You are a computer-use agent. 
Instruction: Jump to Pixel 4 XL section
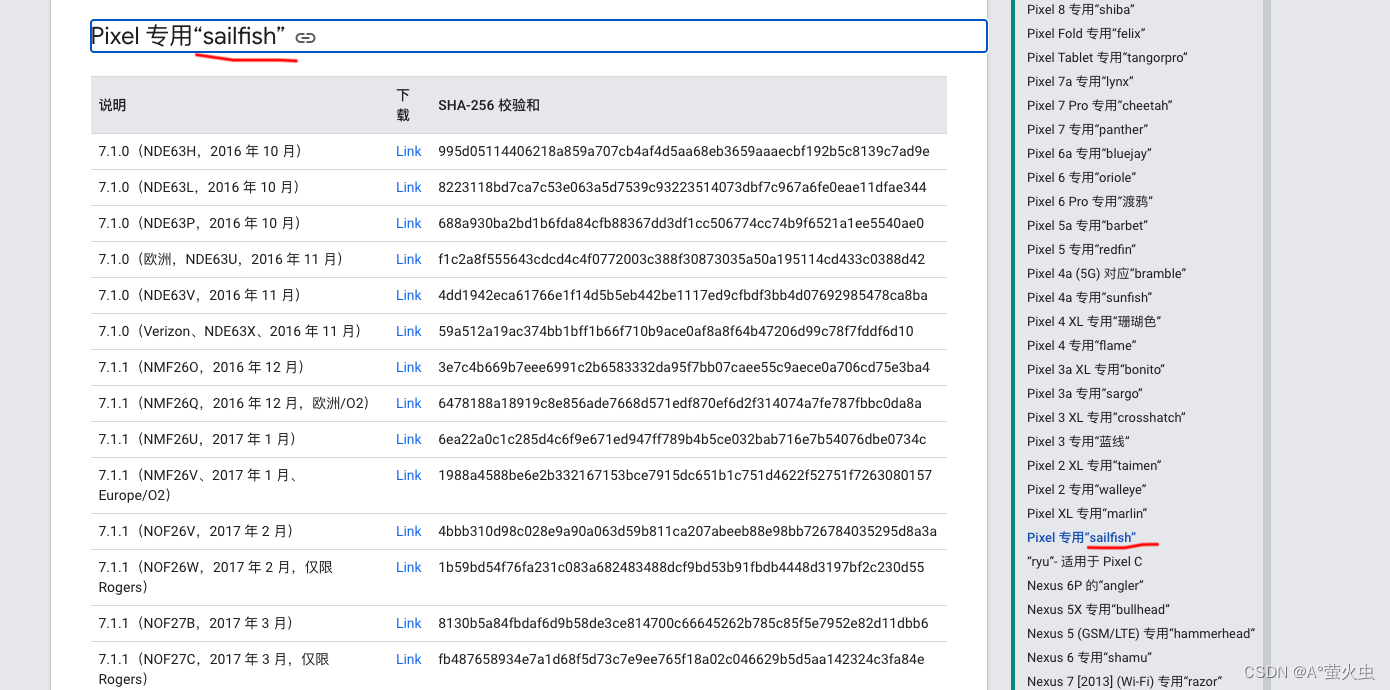1094,321
